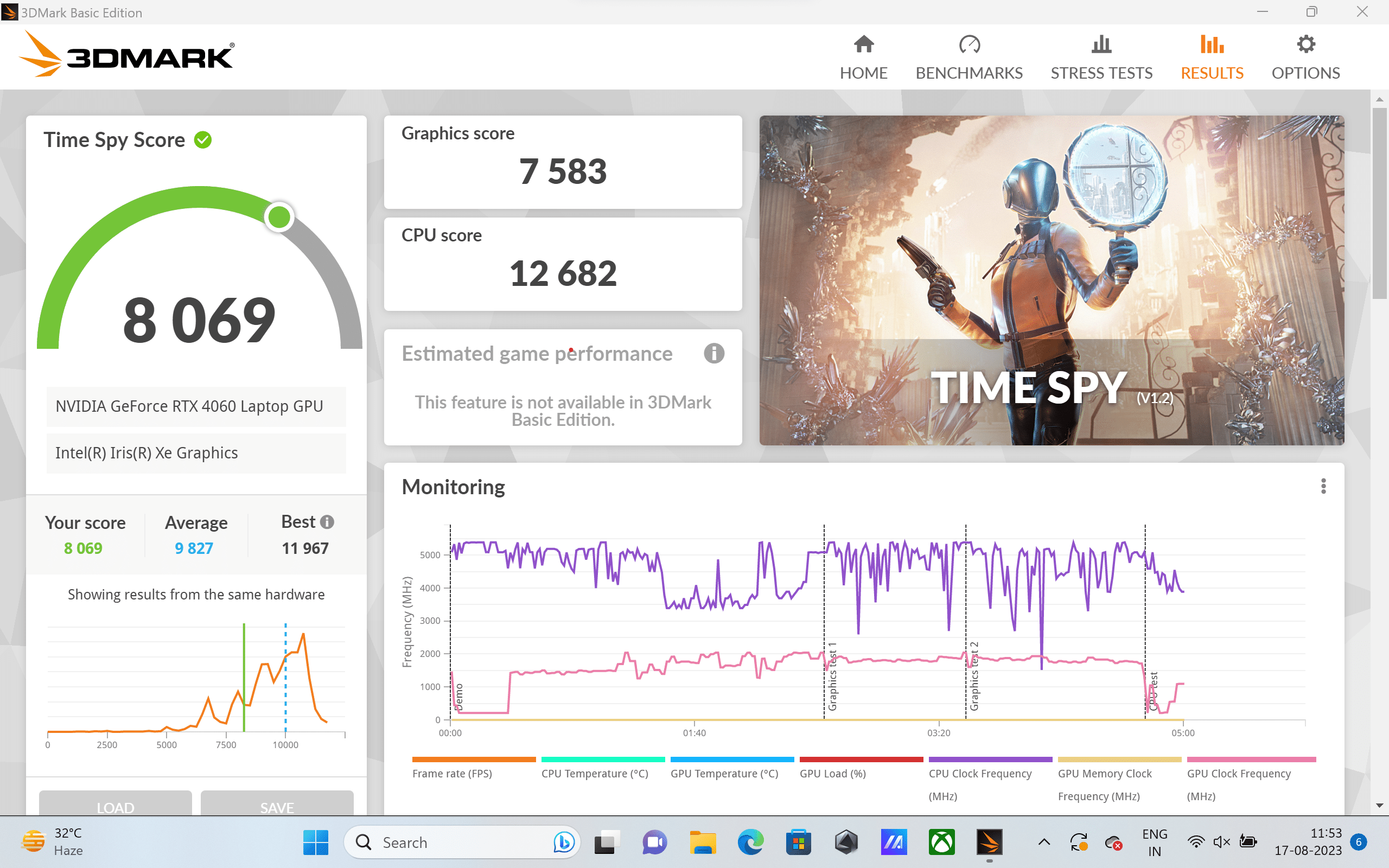Open the blue slash-A app on the taskbar
Image resolution: width=1389 pixels, height=868 pixels.
click(x=894, y=842)
